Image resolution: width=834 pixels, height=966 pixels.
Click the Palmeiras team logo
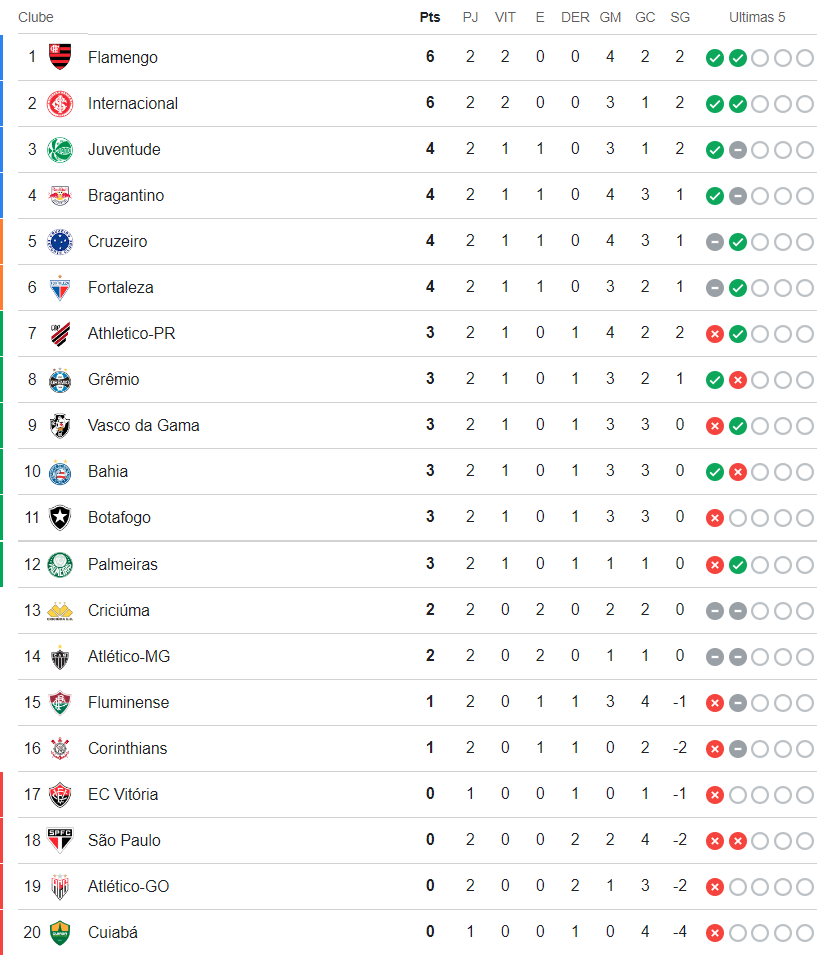click(61, 564)
